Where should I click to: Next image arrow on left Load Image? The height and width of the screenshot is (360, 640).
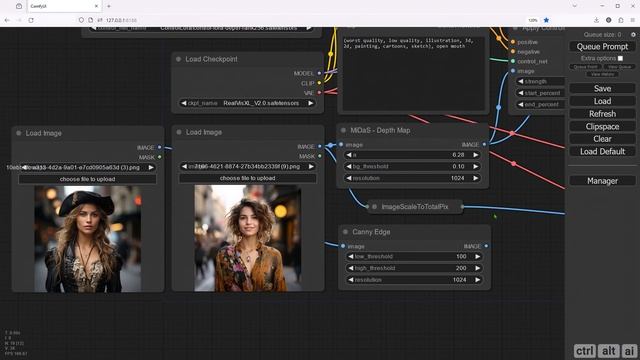click(x=151, y=167)
